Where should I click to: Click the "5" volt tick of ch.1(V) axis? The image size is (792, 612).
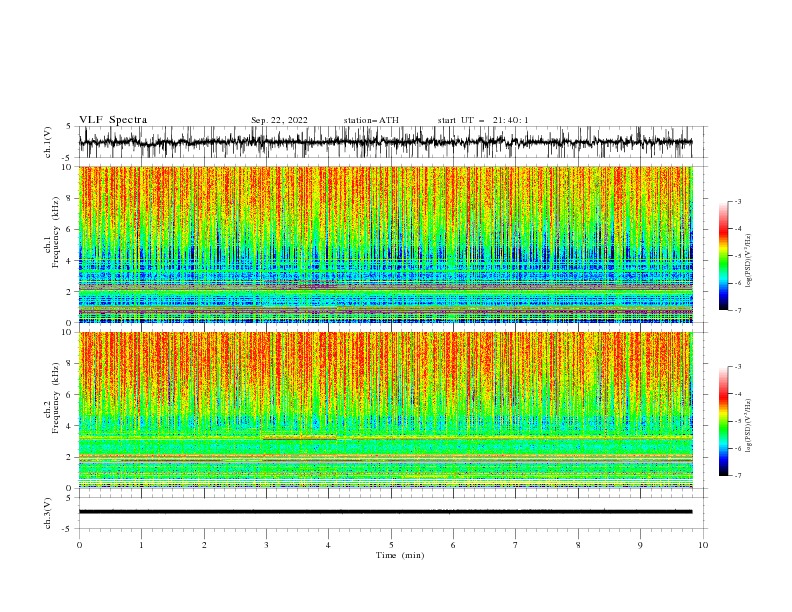(x=68, y=127)
